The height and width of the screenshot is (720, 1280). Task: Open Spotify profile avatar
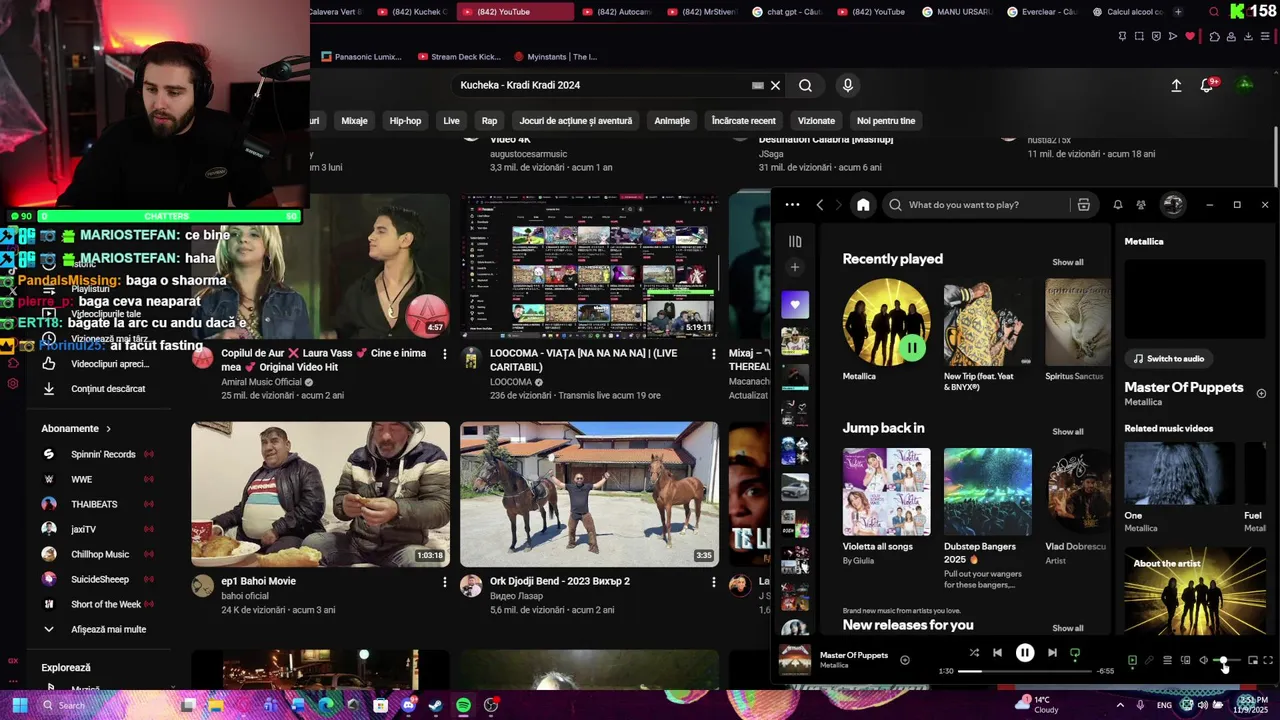point(1172,204)
